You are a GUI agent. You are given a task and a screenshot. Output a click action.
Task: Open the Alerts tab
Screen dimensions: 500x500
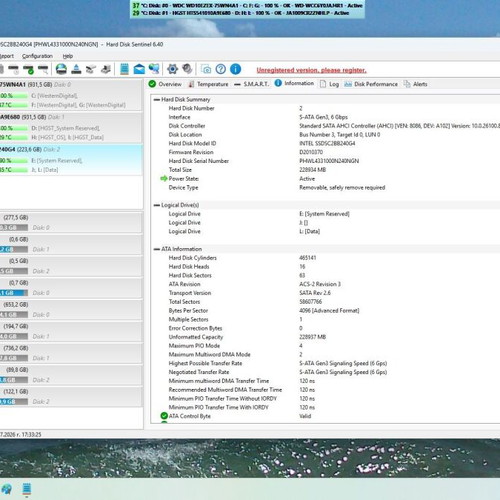pyautogui.click(x=415, y=84)
